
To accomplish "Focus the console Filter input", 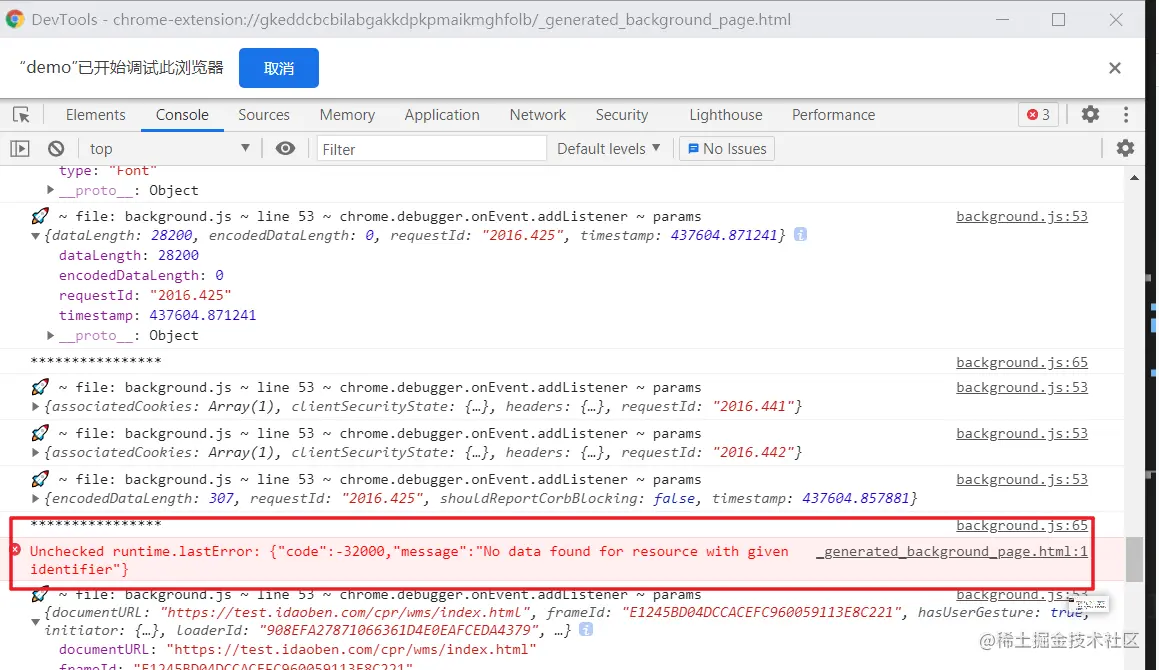I will coord(432,149).
